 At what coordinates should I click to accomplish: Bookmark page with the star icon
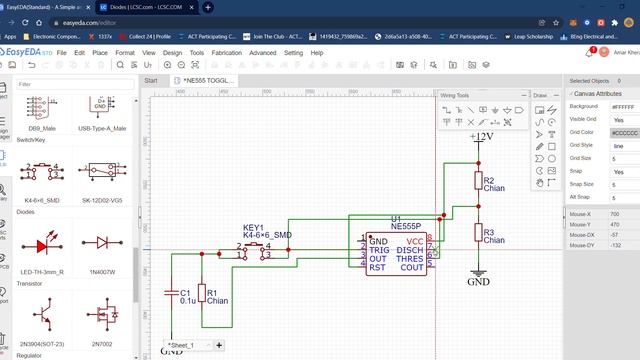point(556,23)
